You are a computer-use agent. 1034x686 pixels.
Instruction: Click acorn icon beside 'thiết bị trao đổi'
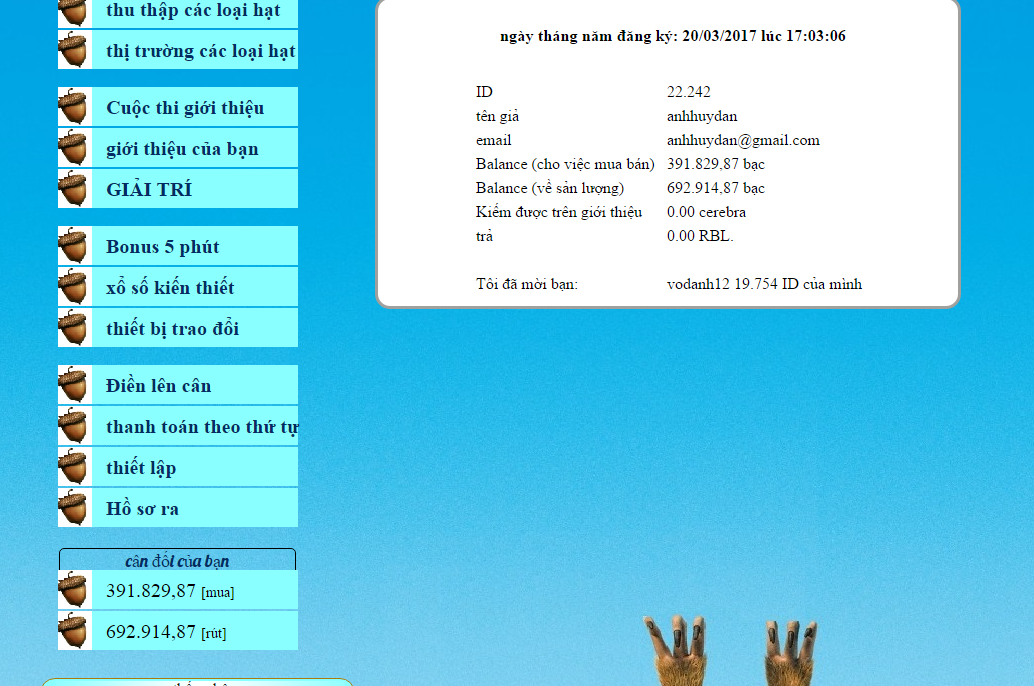(x=73, y=328)
